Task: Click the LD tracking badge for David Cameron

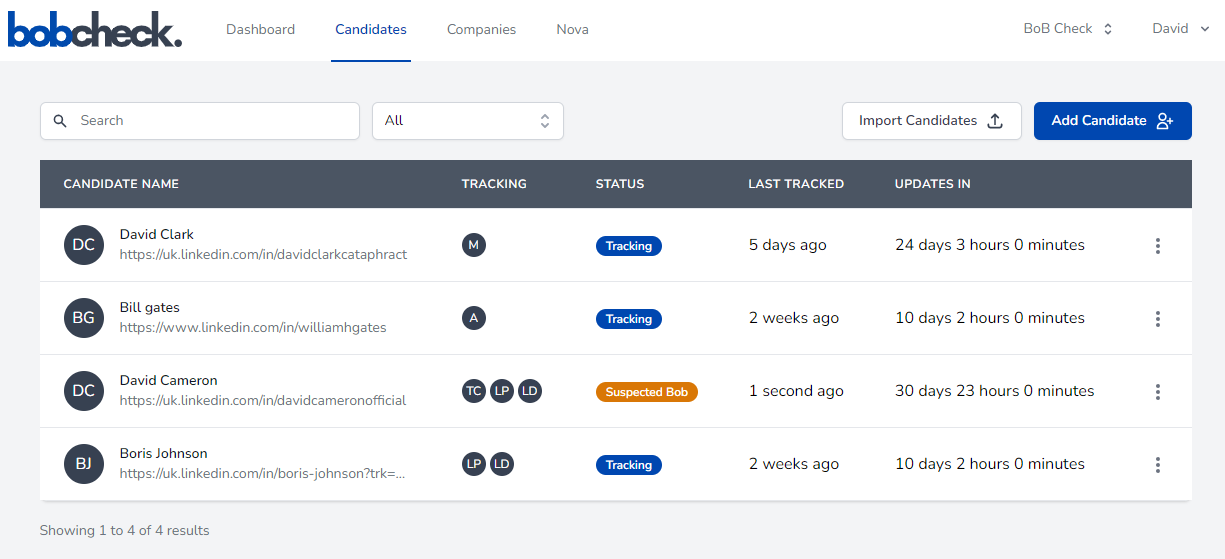Action: (x=530, y=391)
